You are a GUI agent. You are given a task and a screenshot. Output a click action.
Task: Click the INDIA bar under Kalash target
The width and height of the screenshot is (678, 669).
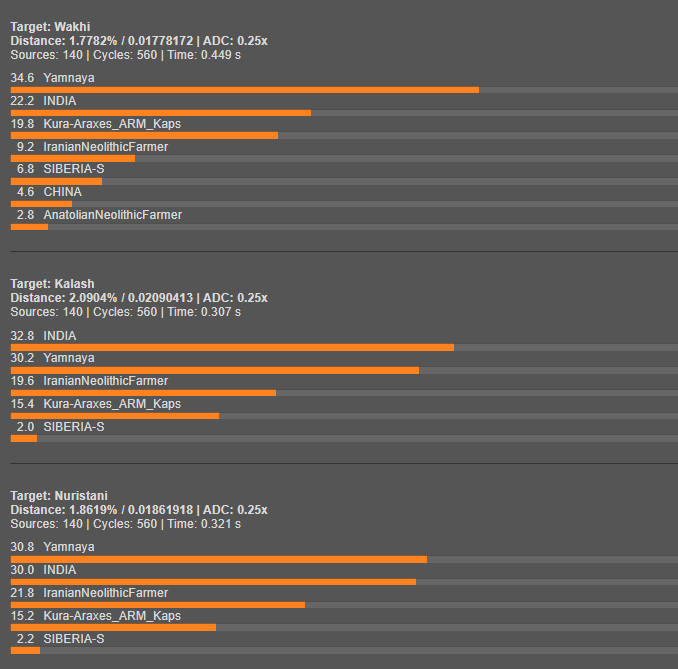232,348
